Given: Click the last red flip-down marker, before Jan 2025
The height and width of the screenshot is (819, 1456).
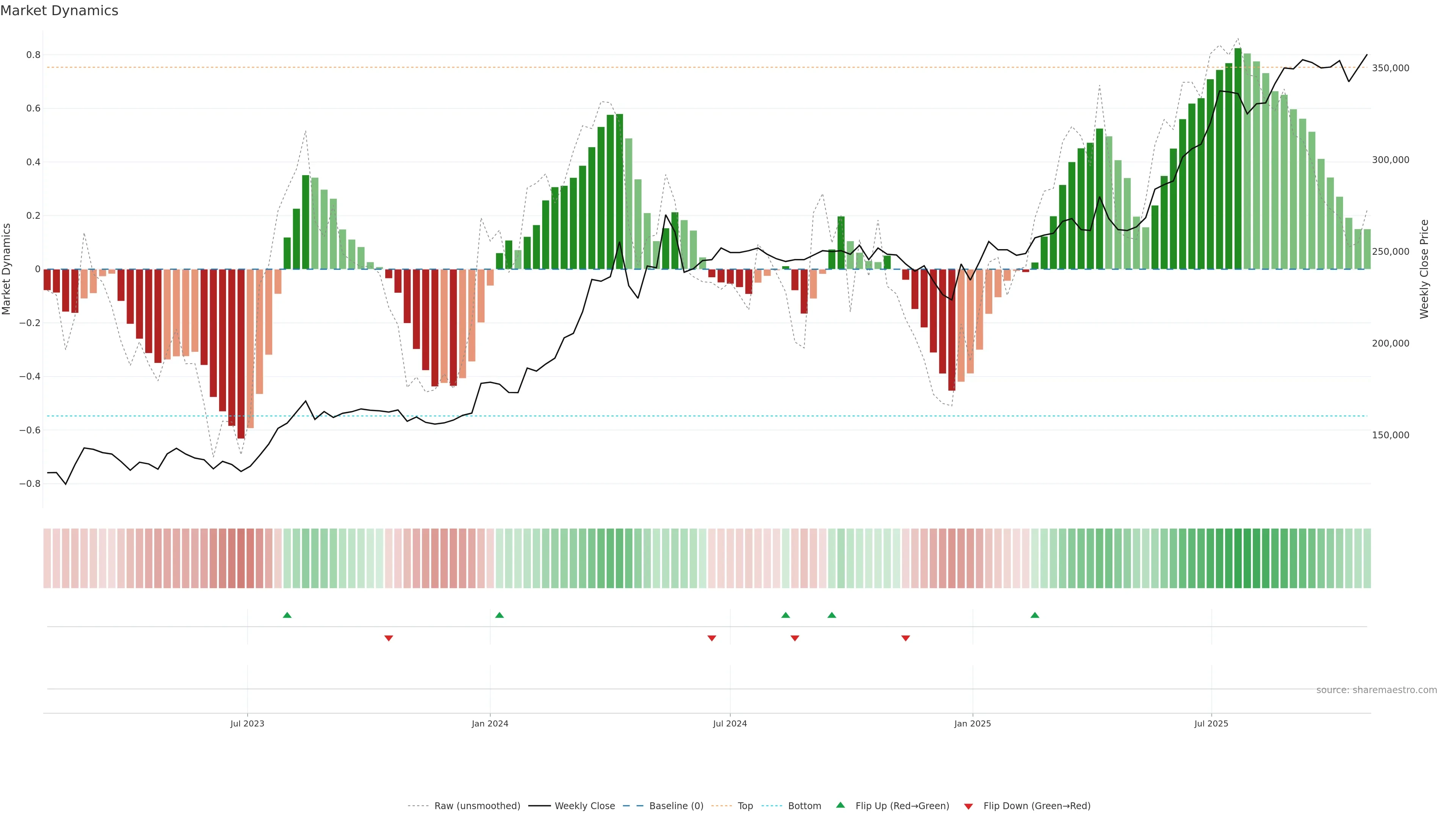Looking at the screenshot, I should pos(905,638).
